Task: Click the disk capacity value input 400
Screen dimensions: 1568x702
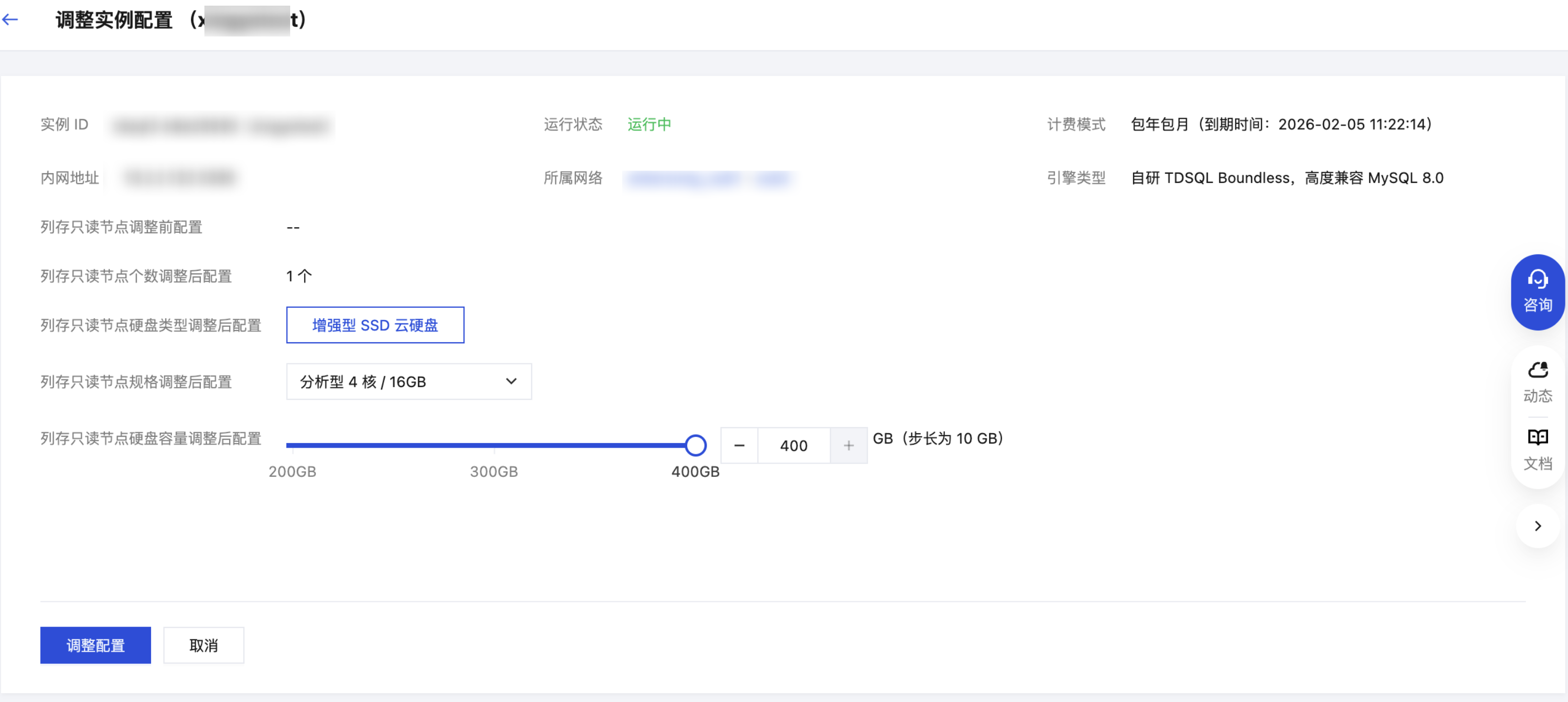Action: pos(793,446)
